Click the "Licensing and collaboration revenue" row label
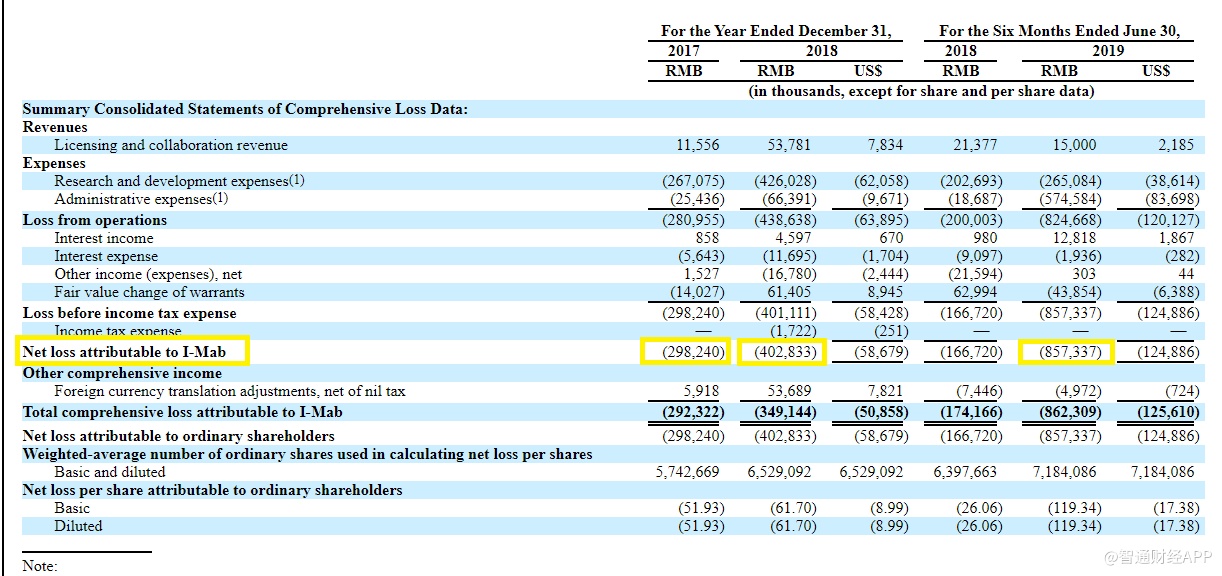The width and height of the screenshot is (1222, 576). pyautogui.click(x=170, y=145)
